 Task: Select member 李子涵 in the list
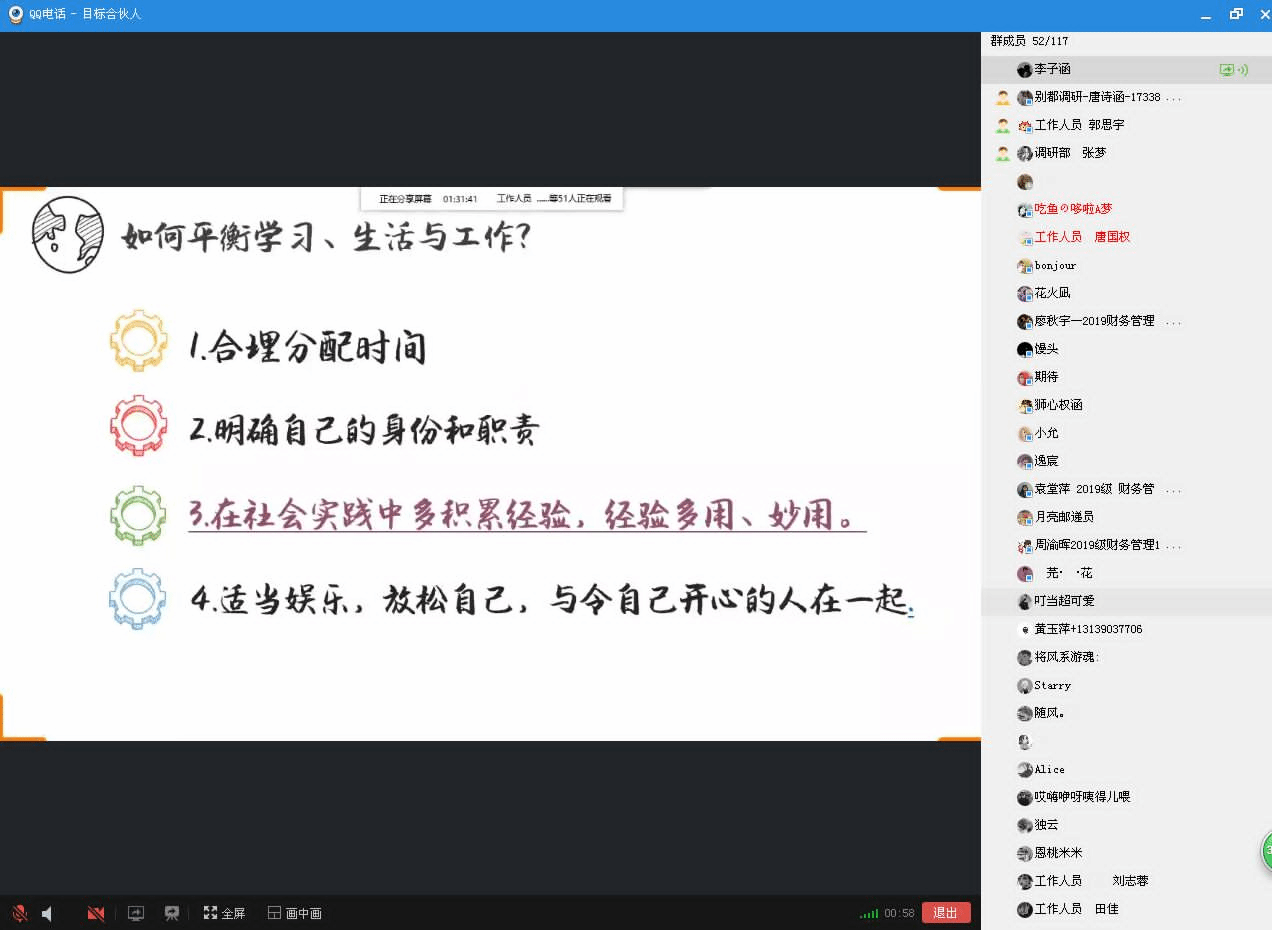pos(1052,69)
